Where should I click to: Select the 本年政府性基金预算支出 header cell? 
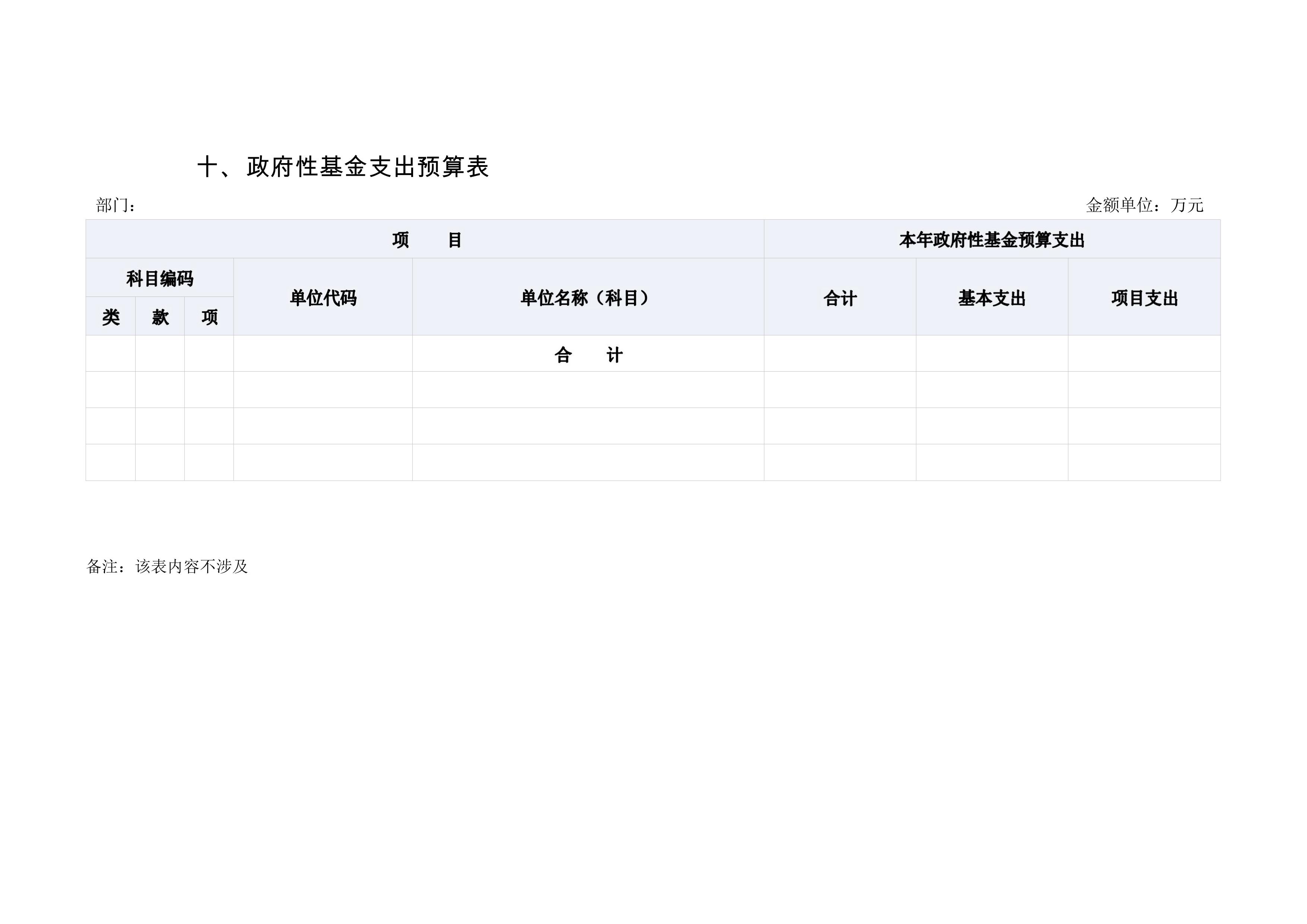pos(992,239)
